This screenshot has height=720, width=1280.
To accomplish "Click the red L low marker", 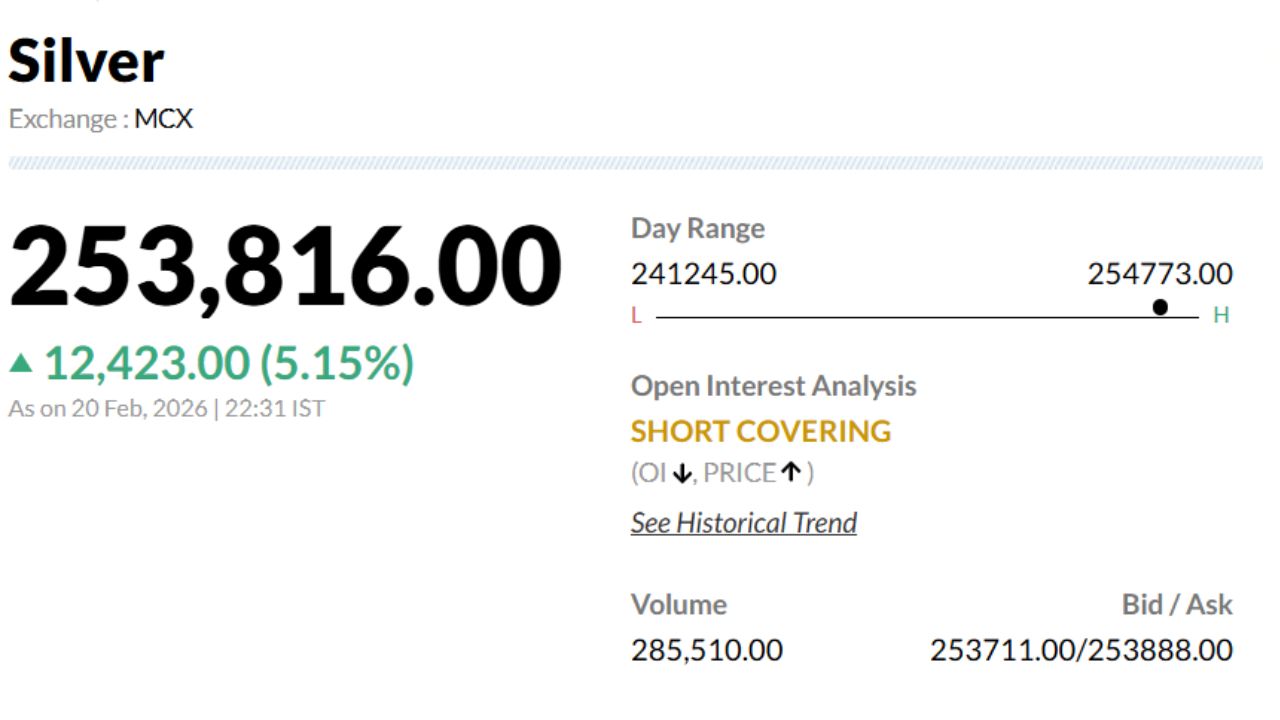I will (636, 316).
